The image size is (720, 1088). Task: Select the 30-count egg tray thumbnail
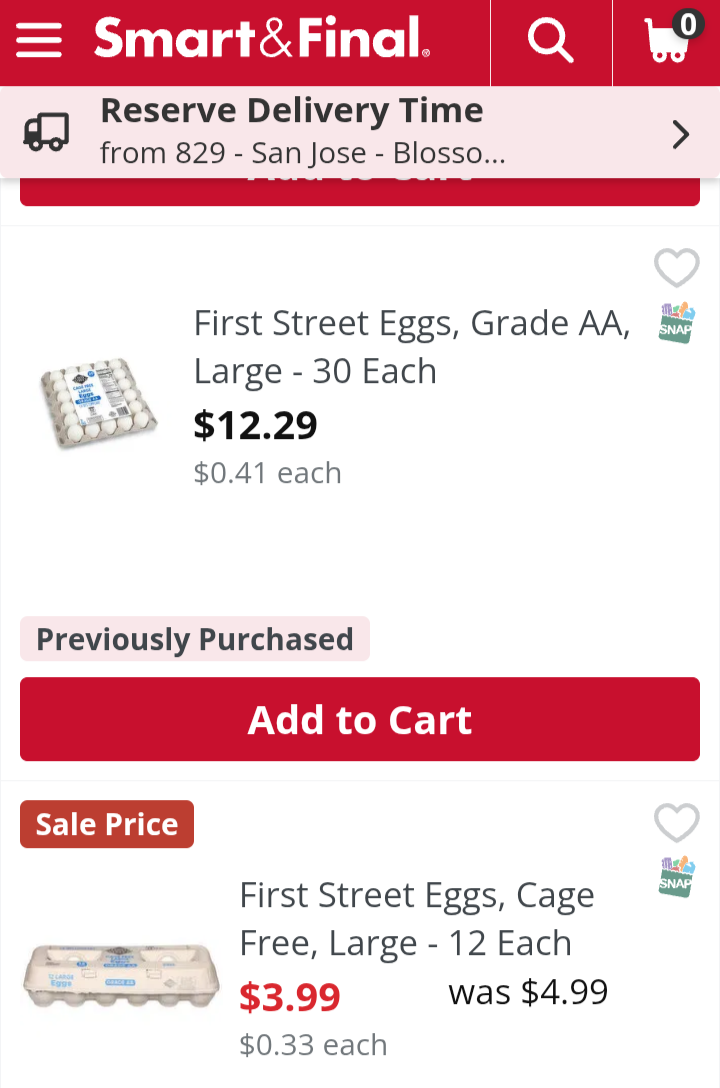point(98,403)
